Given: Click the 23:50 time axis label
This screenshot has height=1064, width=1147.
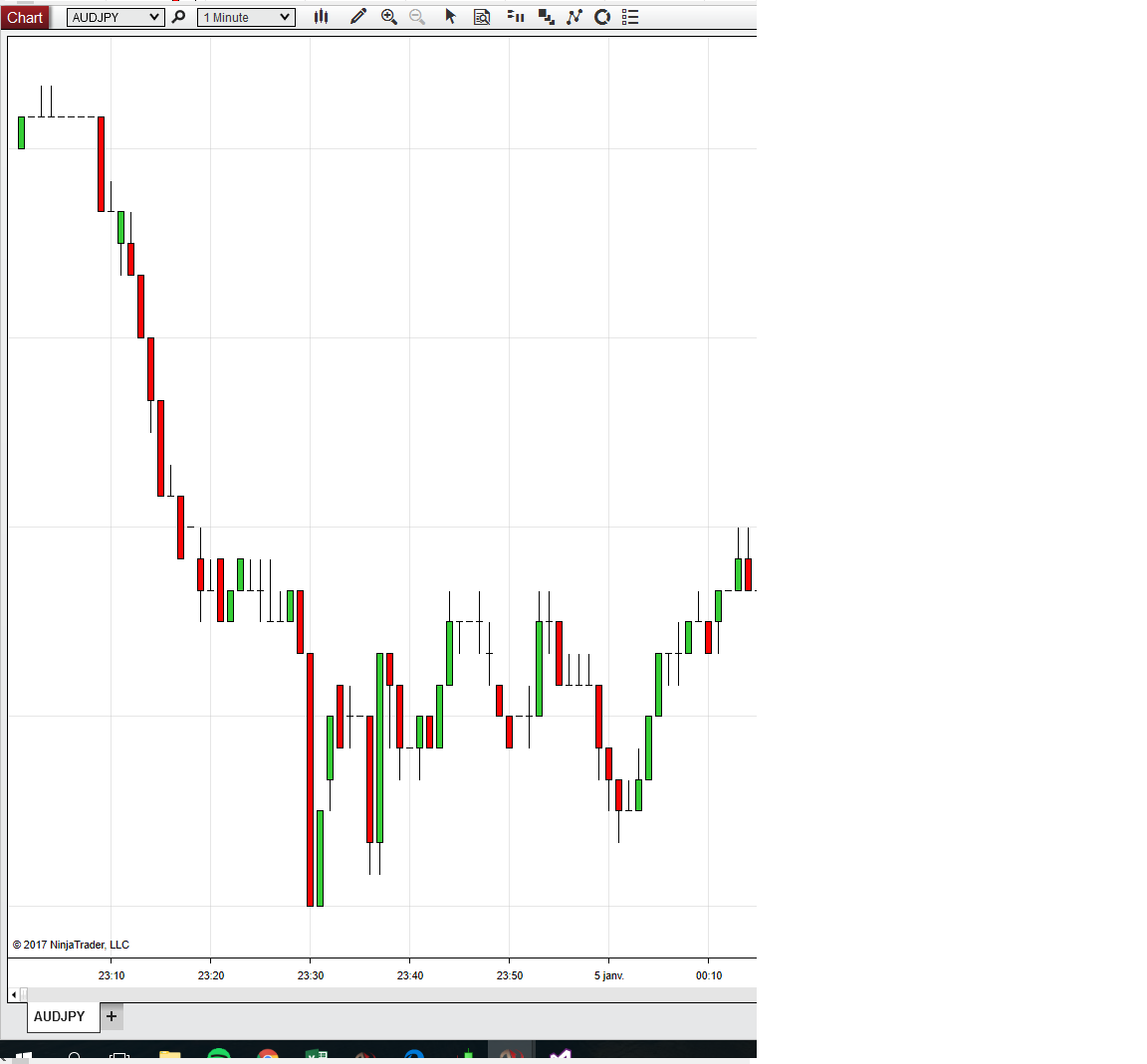Looking at the screenshot, I should (510, 975).
